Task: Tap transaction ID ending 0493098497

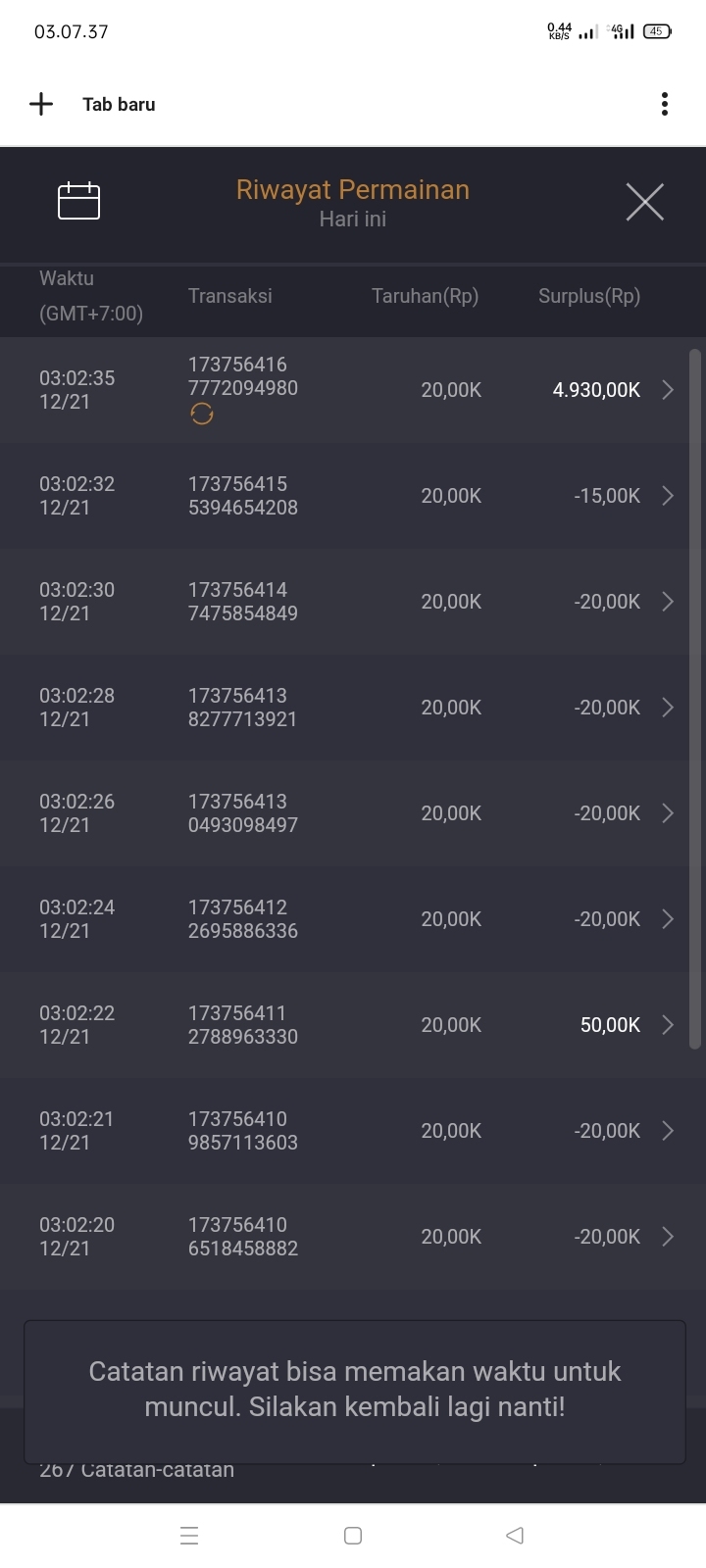Action: pos(243,813)
